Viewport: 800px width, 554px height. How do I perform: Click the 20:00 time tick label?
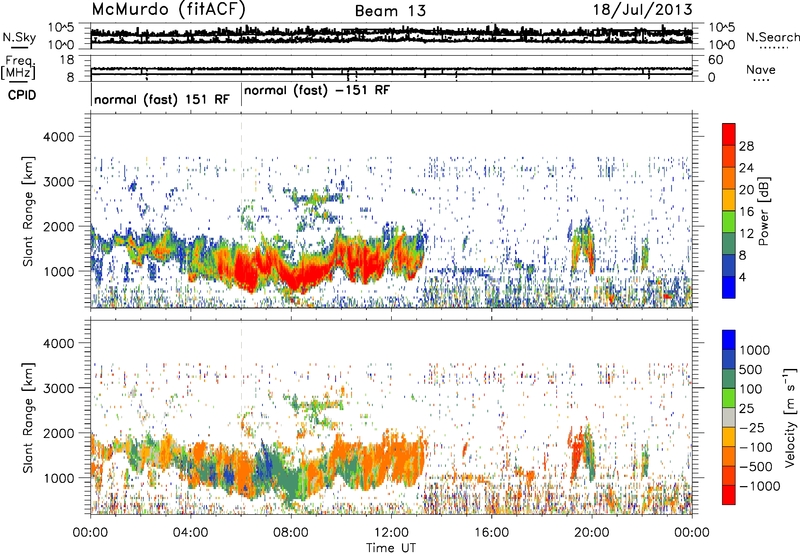point(592,533)
